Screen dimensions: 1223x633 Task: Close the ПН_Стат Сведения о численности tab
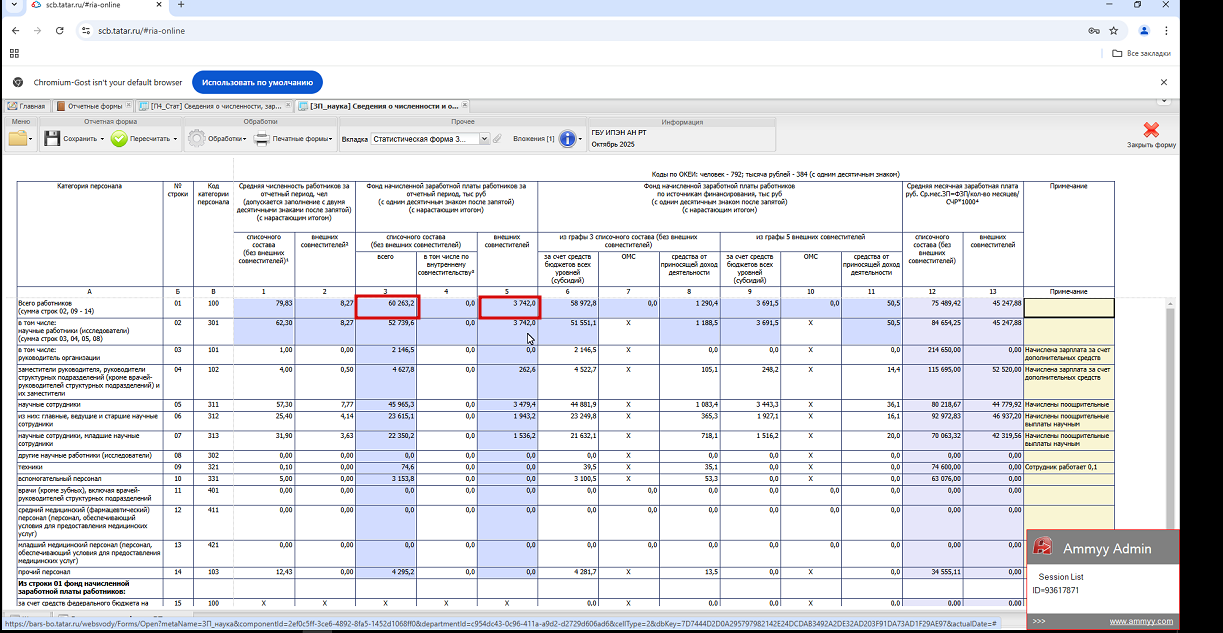[289, 105]
